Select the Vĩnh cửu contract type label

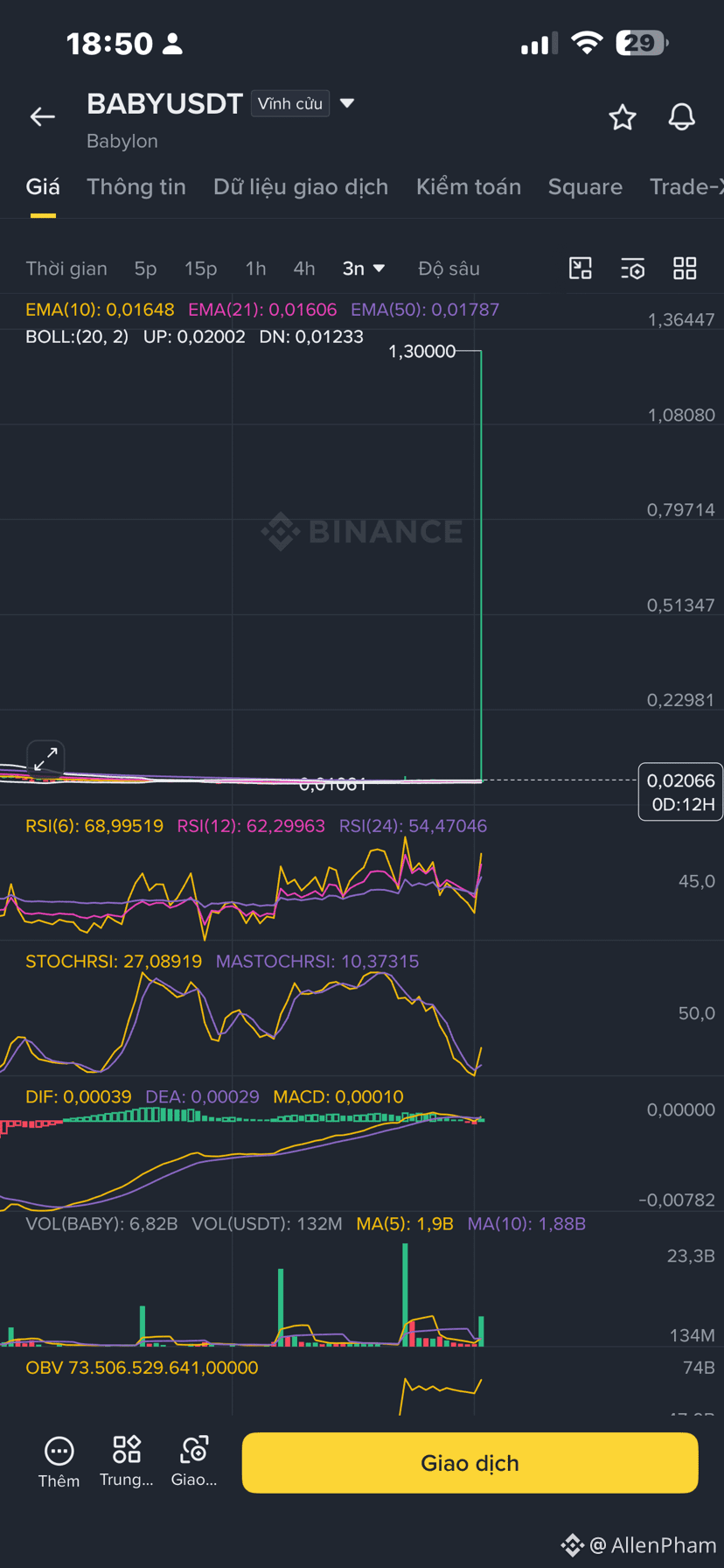290,103
